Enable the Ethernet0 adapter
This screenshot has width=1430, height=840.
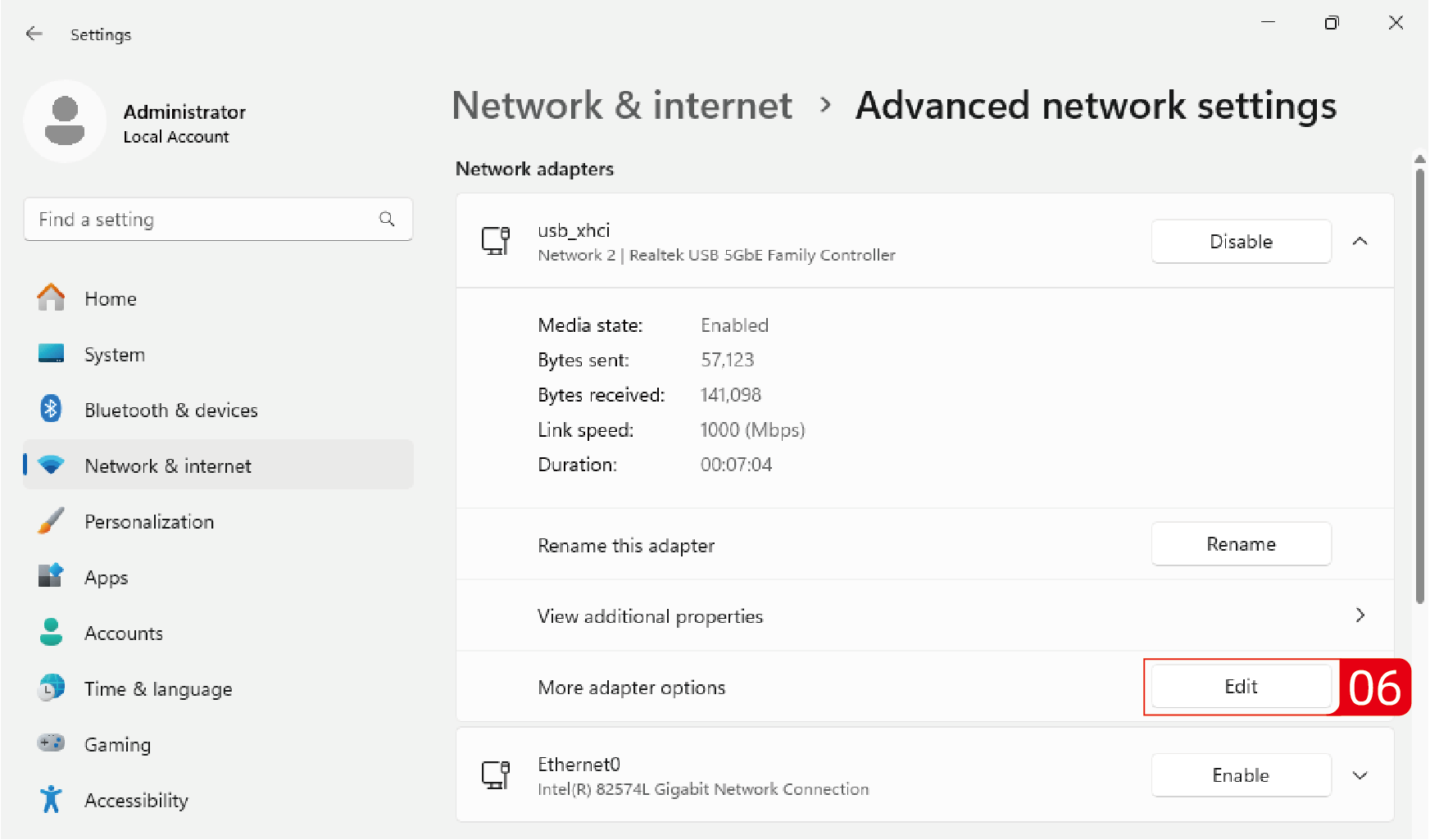click(1240, 775)
